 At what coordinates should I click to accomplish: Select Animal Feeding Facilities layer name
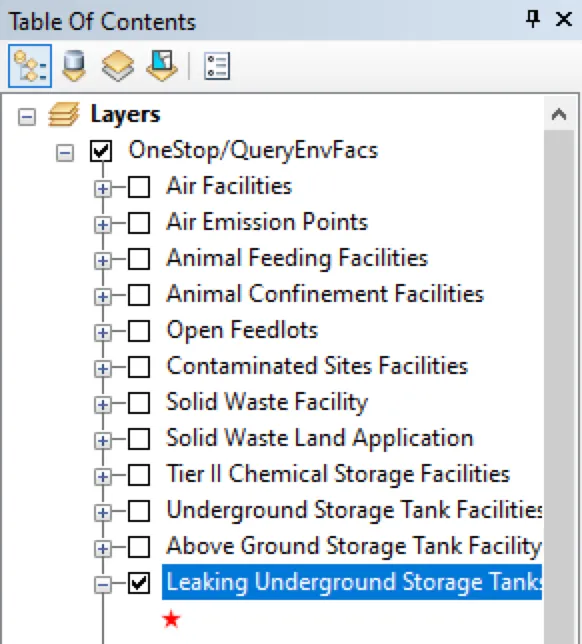[x=297, y=258]
